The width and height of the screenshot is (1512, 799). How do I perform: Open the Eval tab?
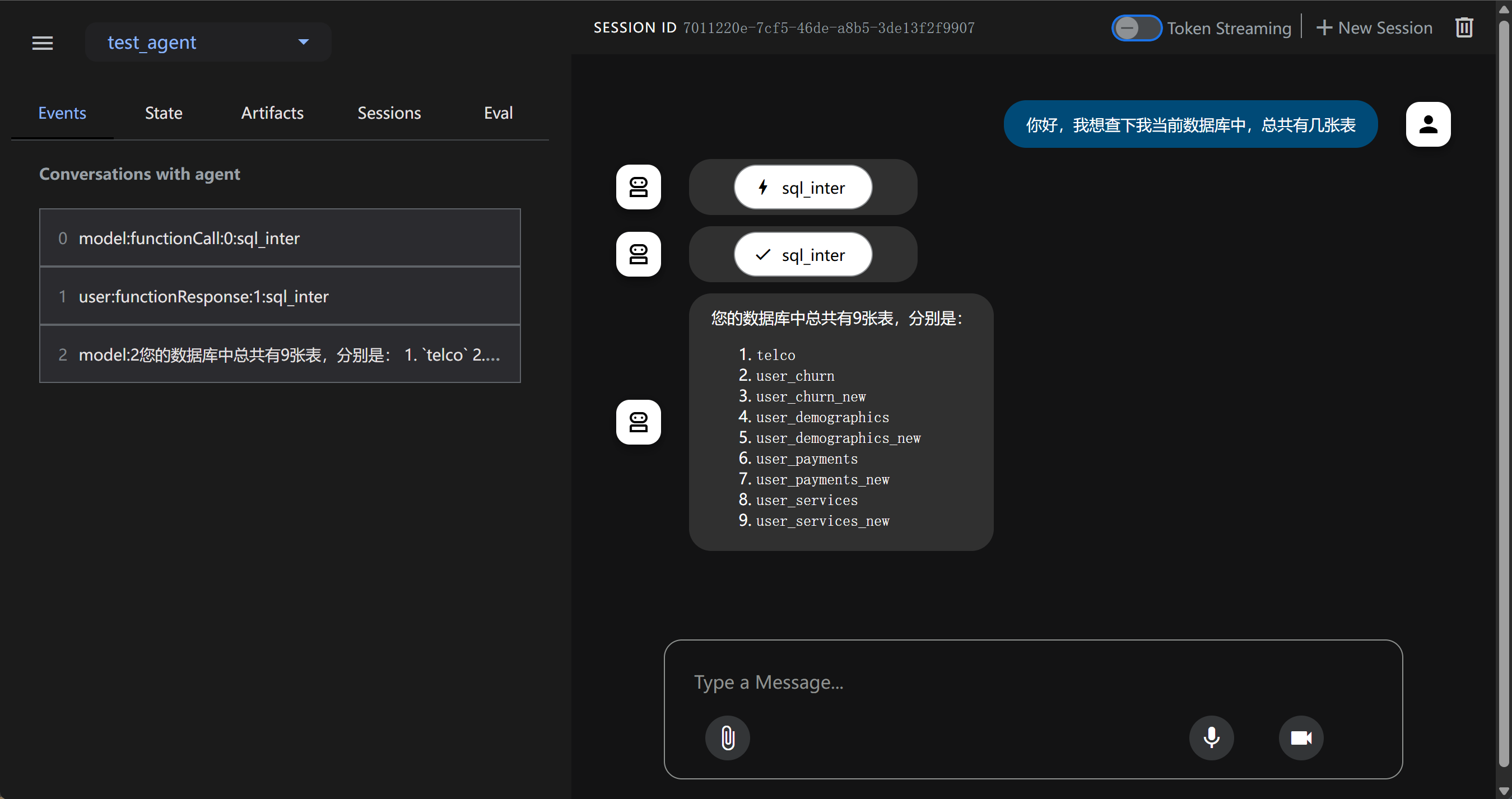(x=499, y=113)
